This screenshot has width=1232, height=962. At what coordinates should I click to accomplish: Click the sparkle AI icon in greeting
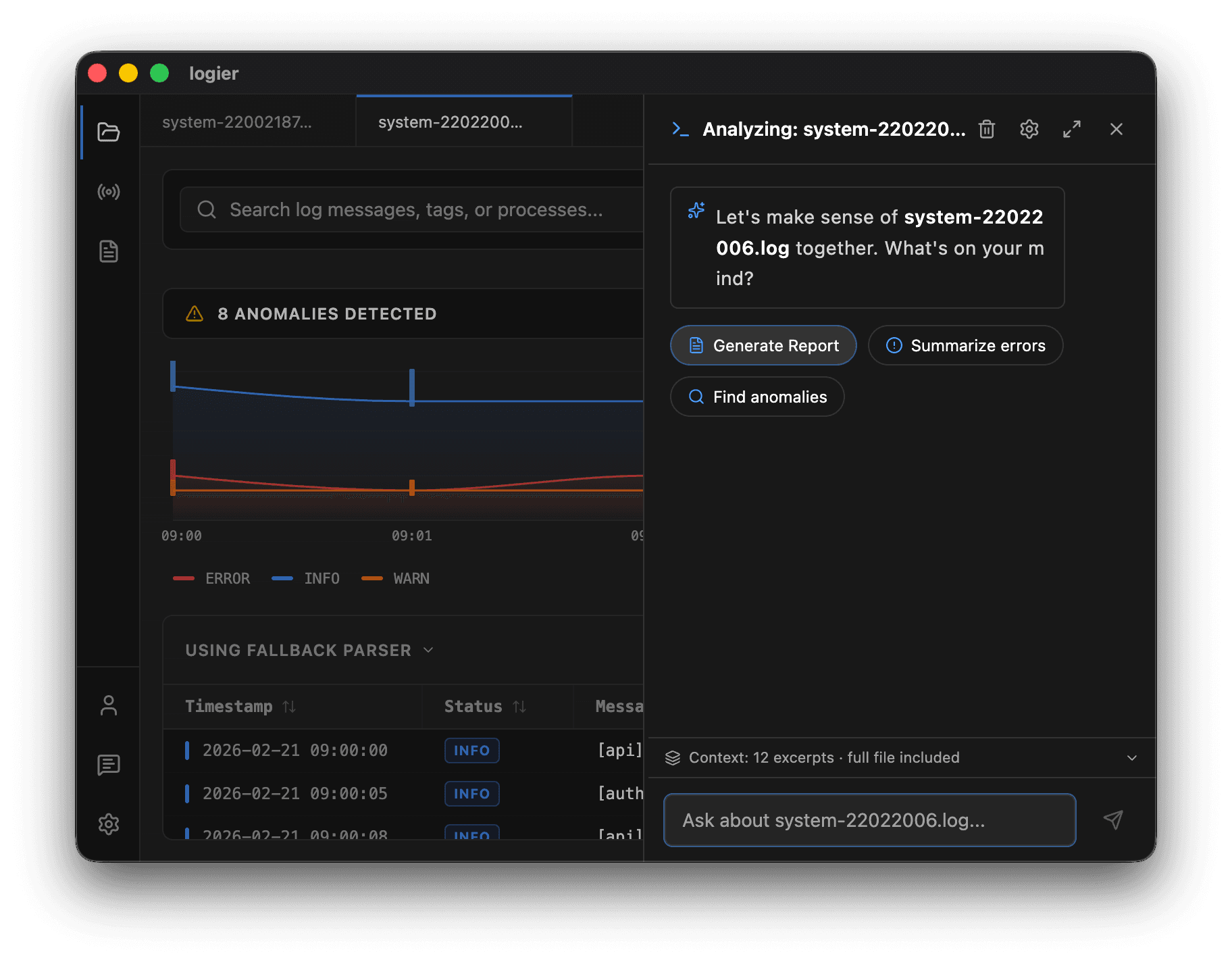click(x=696, y=210)
